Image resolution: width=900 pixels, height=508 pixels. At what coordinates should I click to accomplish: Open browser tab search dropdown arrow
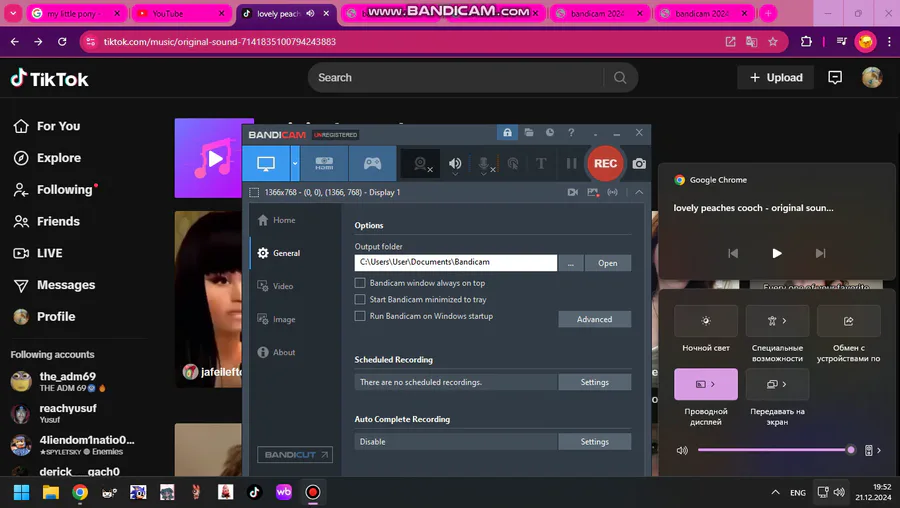(13, 13)
